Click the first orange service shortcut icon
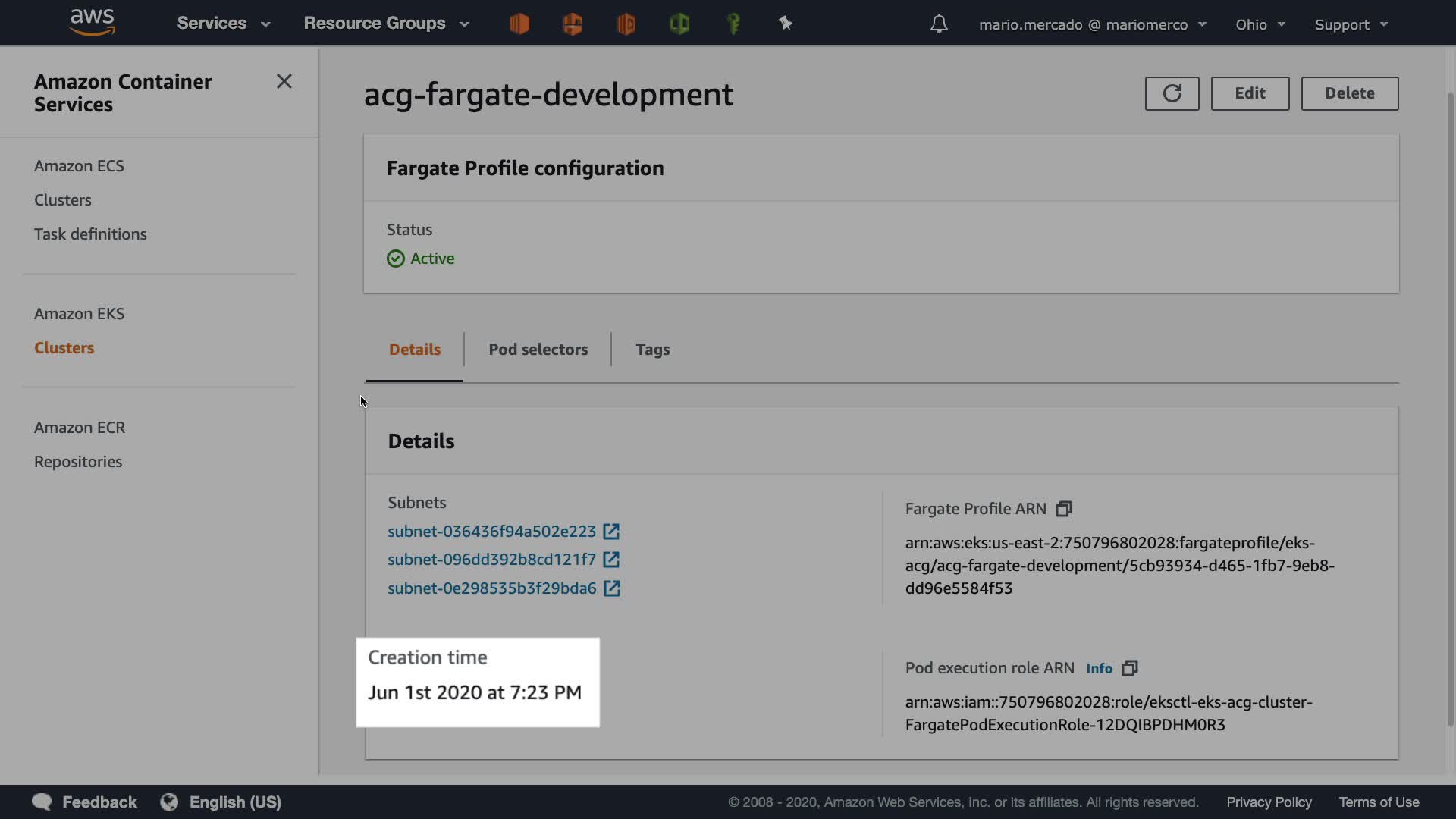Image resolution: width=1456 pixels, height=819 pixels. click(x=519, y=24)
